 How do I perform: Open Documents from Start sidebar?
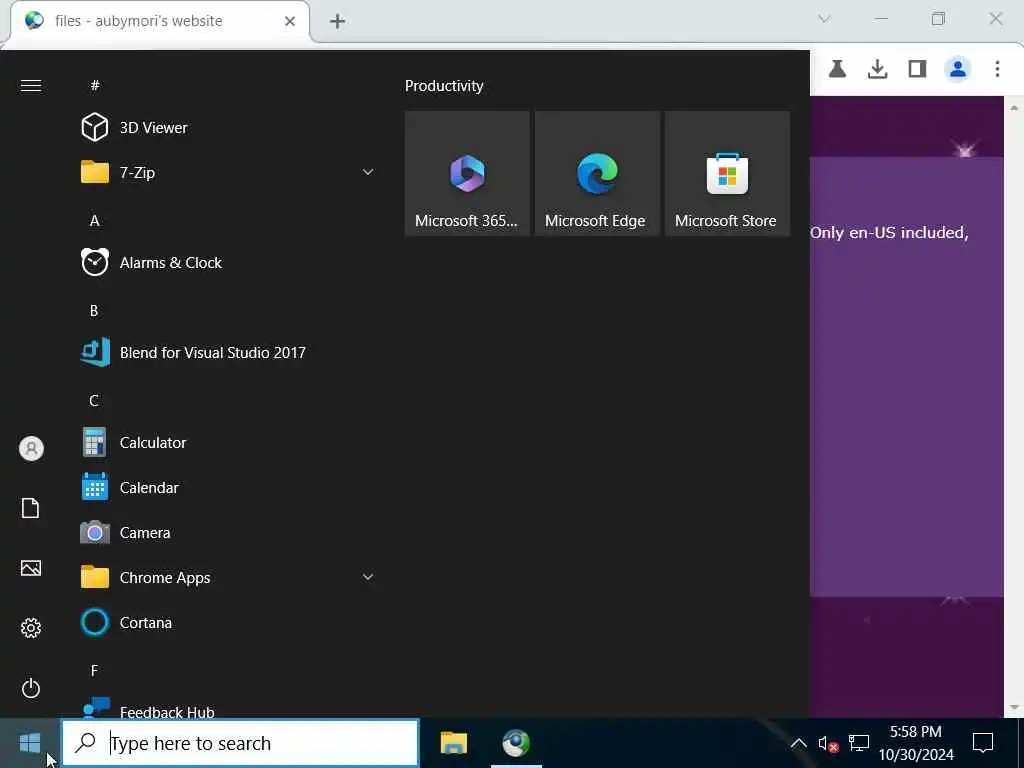(31, 508)
